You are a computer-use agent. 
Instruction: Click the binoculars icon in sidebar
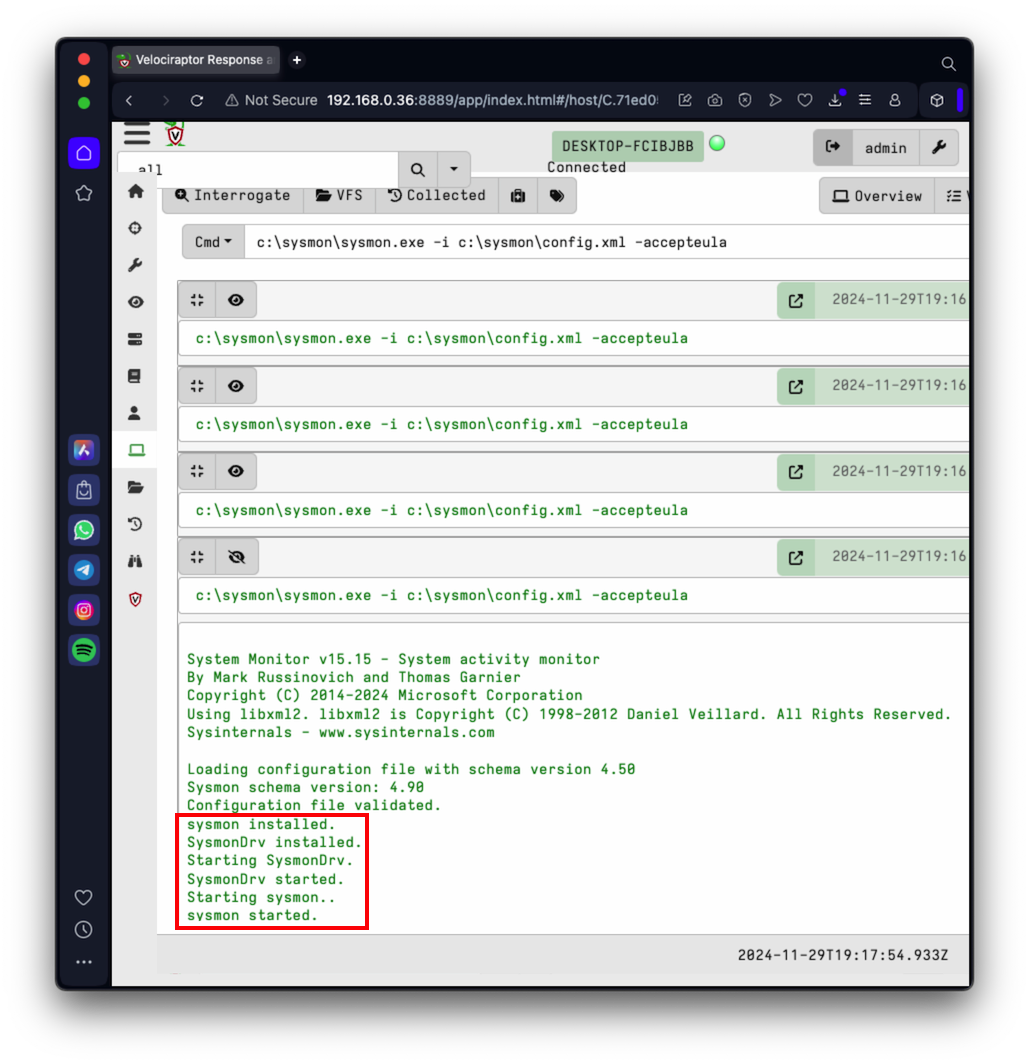[136, 561]
